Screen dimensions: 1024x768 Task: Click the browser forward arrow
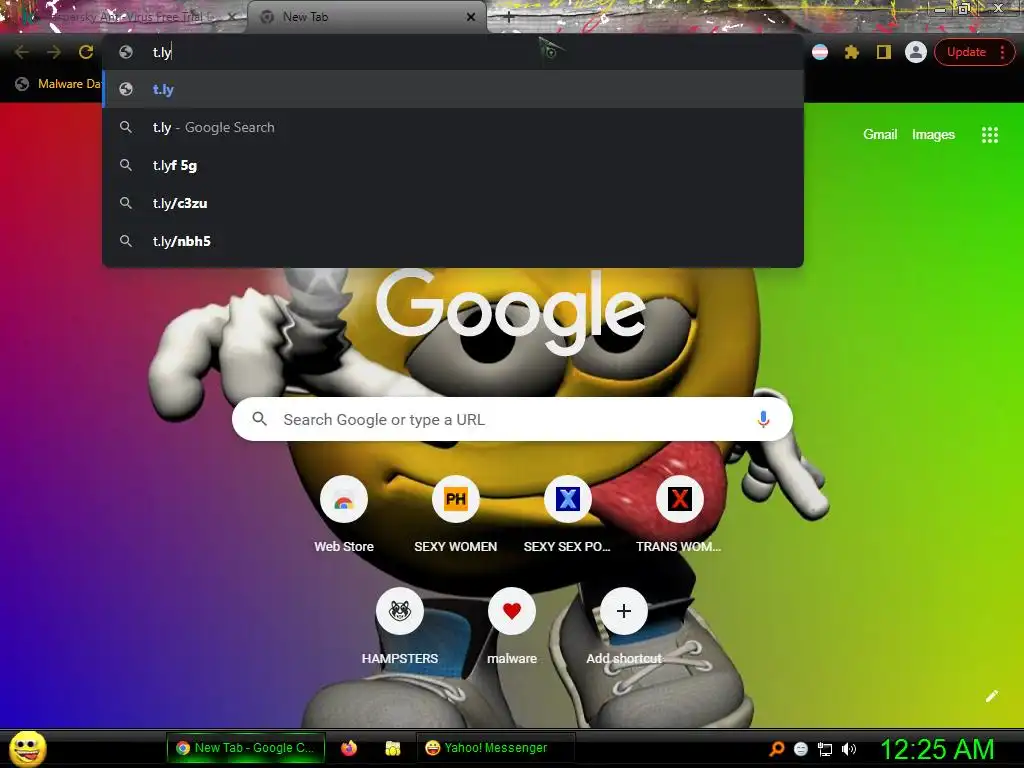[x=54, y=52]
